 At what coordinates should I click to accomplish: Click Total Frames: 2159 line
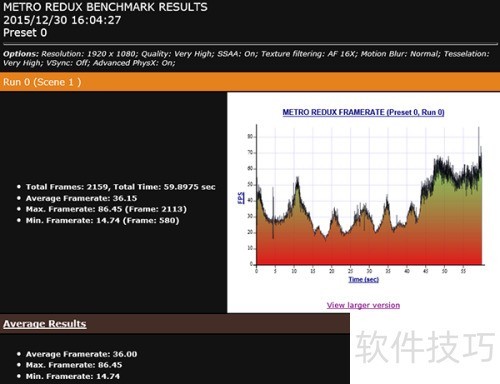(120, 187)
